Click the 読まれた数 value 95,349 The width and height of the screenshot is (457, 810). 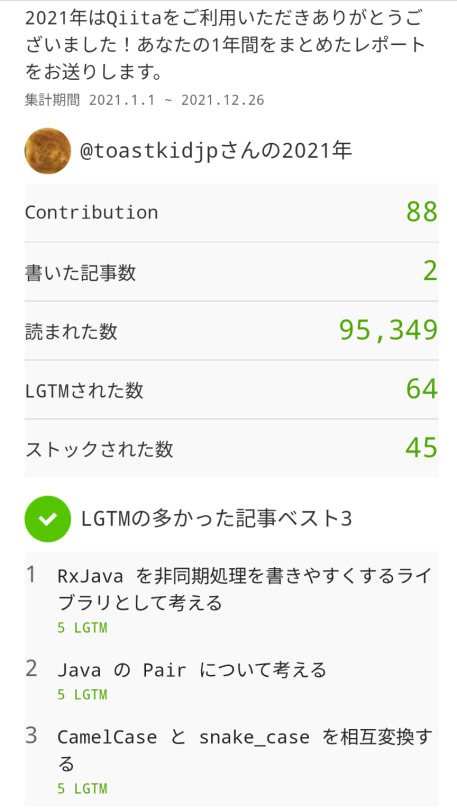click(388, 330)
